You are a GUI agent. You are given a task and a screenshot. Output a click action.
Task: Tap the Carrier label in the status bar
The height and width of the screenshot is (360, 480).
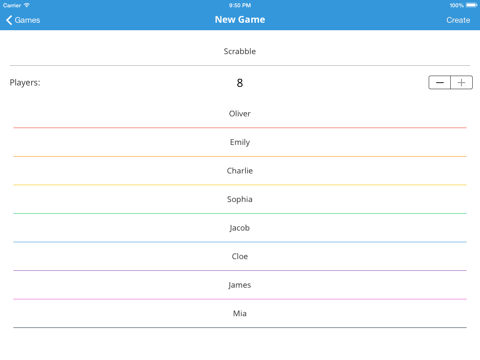[12, 5]
